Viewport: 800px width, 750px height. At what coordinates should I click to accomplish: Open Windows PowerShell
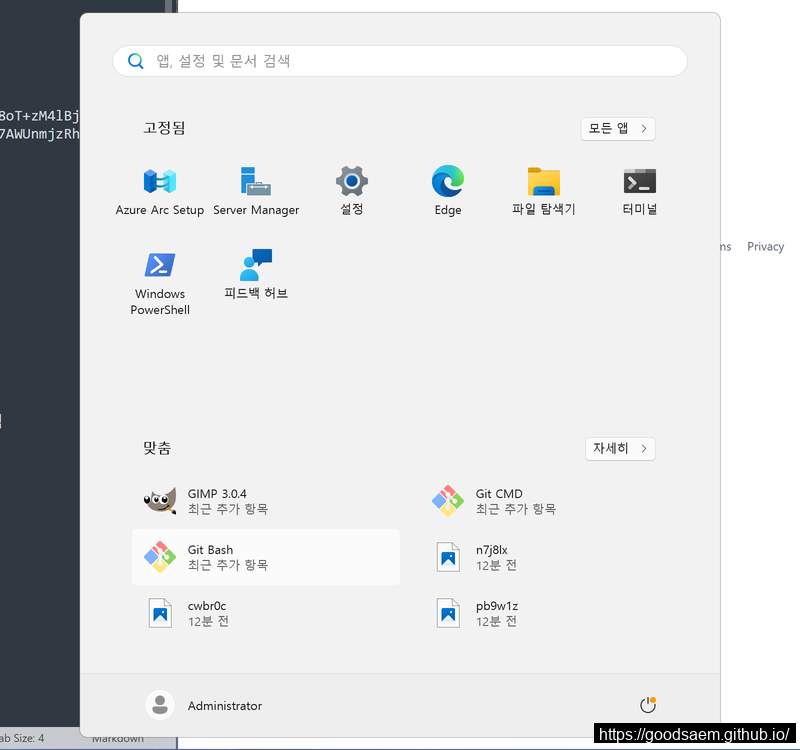(x=160, y=283)
